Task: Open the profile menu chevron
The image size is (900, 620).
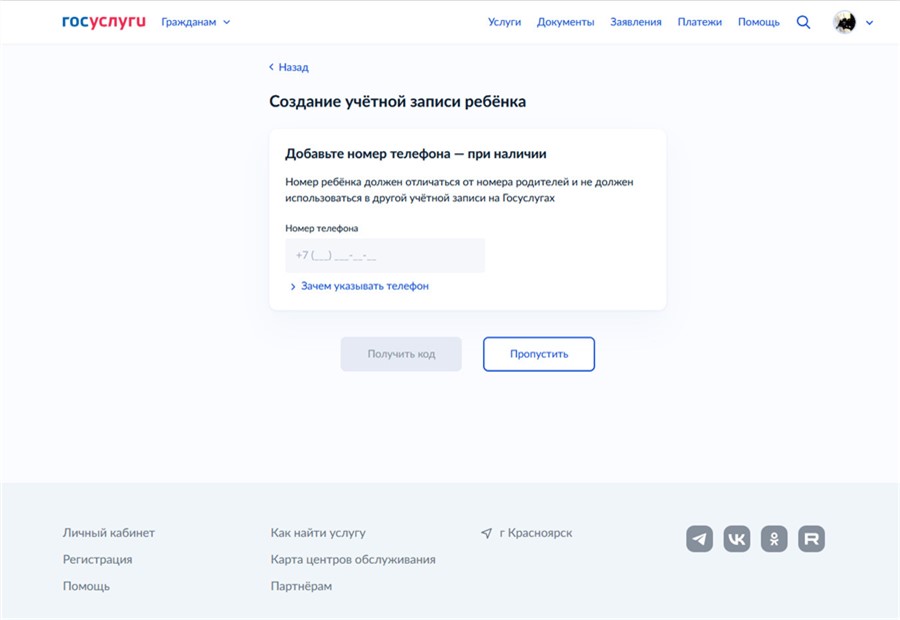Action: (870, 23)
